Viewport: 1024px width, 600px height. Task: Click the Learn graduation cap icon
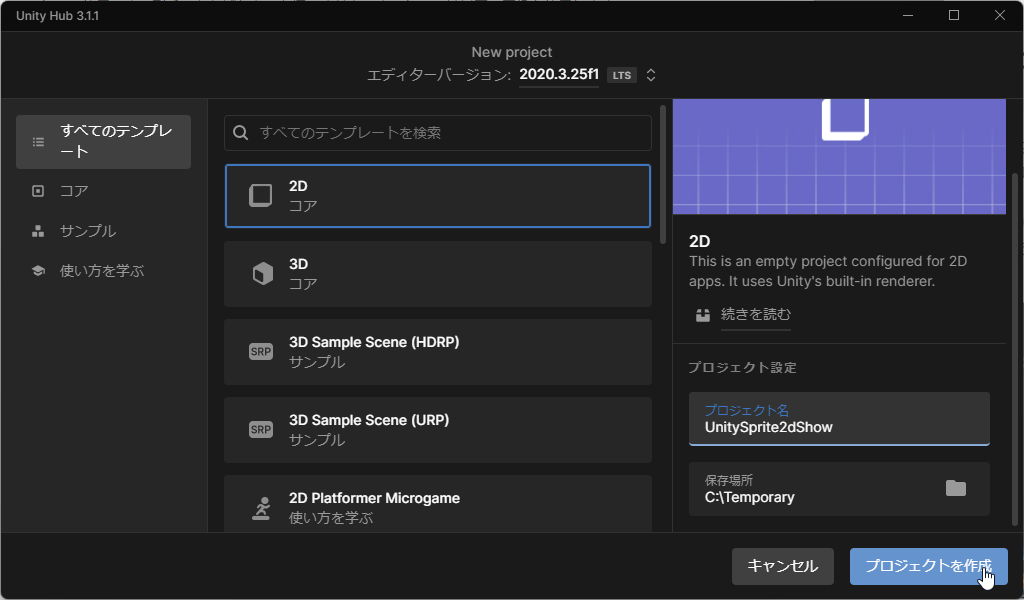point(38,270)
